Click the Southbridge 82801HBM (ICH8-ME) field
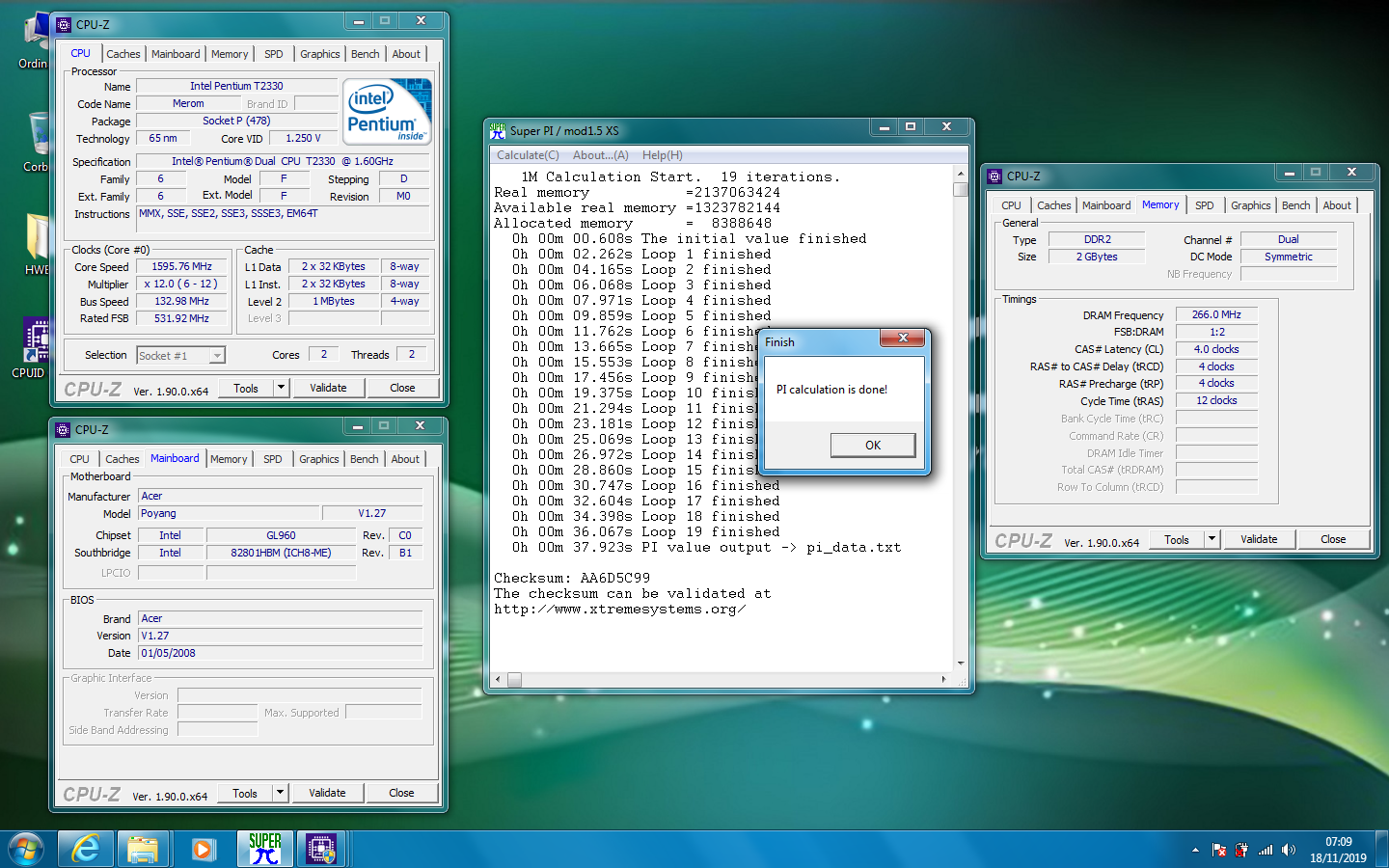This screenshot has width=1389, height=868. tap(281, 553)
